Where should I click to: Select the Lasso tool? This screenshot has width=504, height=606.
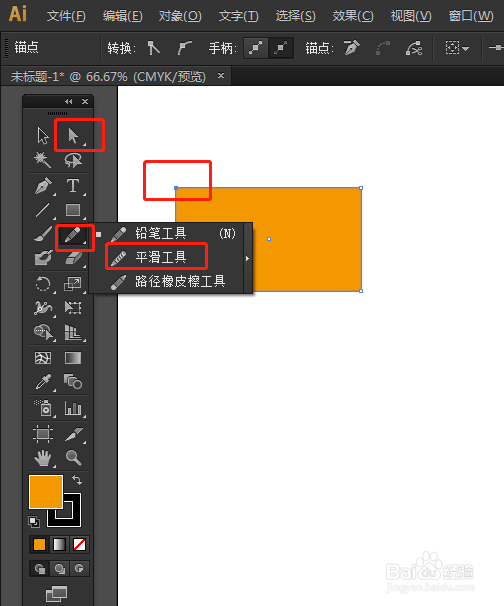tap(73, 160)
